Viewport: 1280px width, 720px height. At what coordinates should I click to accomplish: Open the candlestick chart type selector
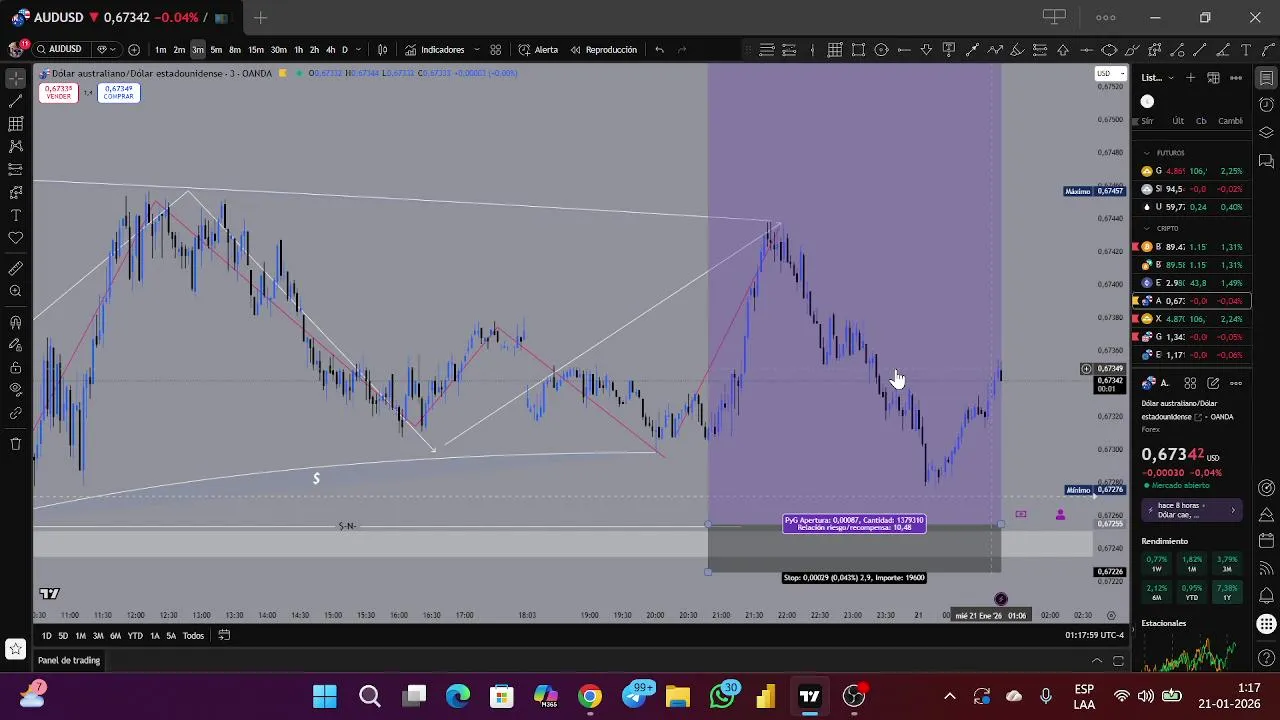[382, 49]
